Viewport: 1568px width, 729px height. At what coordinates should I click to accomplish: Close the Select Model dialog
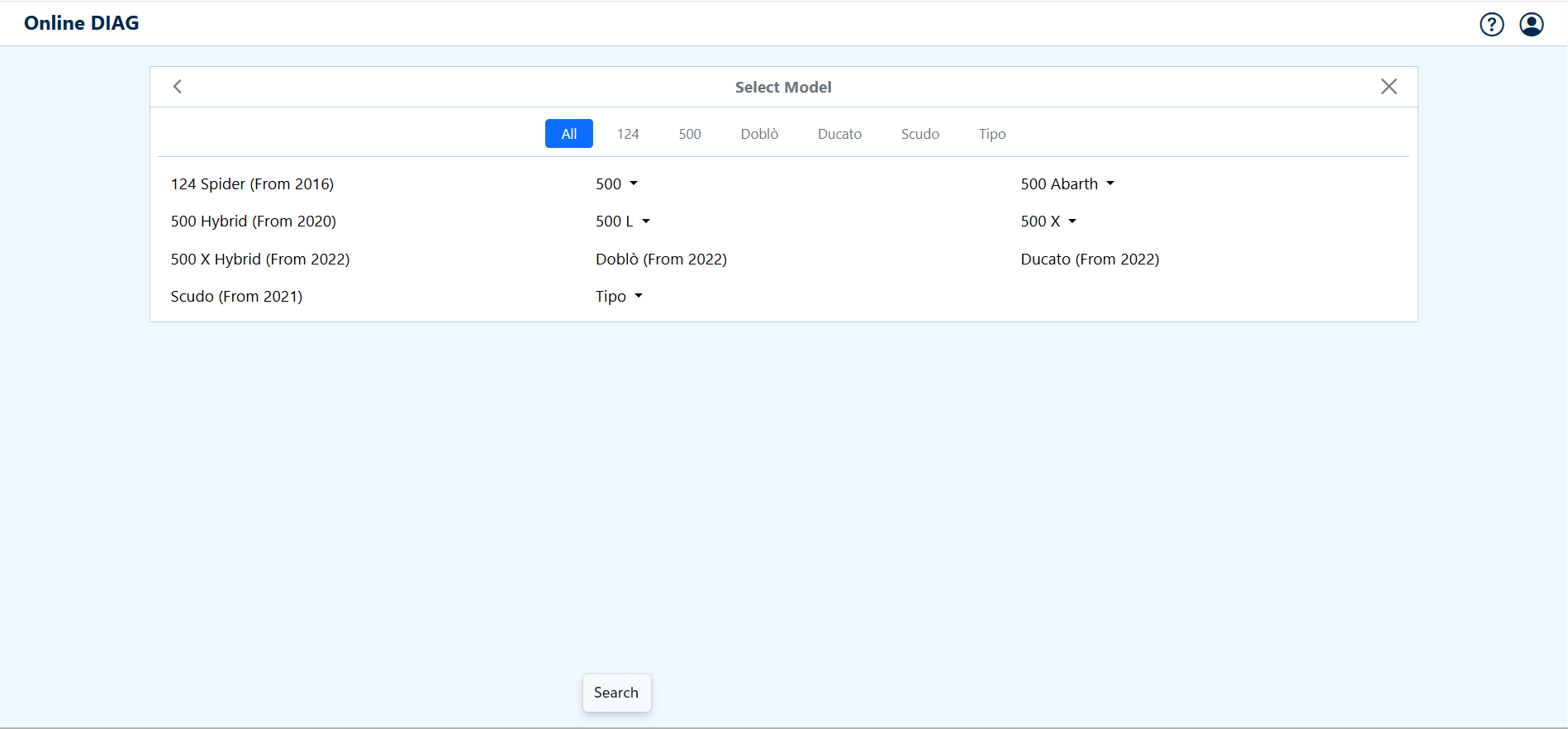click(x=1388, y=87)
